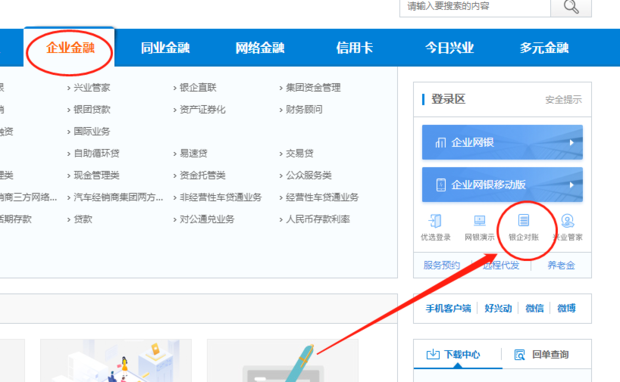Open the 好兴动 link
Image resolution: width=620 pixels, height=382 pixels.
click(x=498, y=308)
